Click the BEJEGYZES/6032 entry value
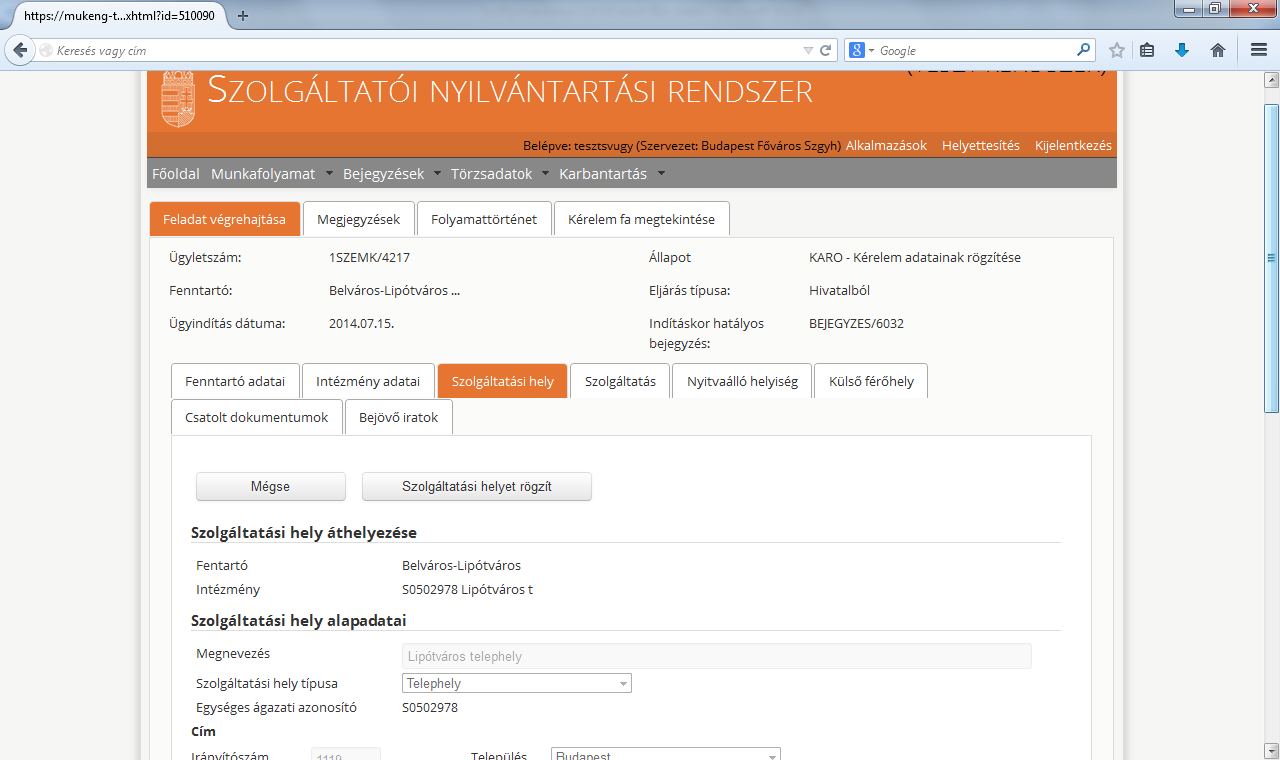Image resolution: width=1280 pixels, height=760 pixels. point(856,323)
